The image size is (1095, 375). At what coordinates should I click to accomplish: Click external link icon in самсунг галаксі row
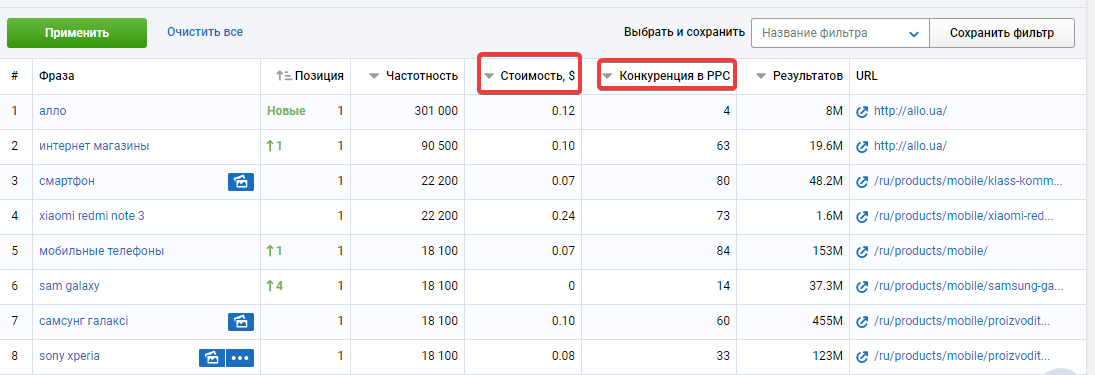pyautogui.click(x=862, y=321)
